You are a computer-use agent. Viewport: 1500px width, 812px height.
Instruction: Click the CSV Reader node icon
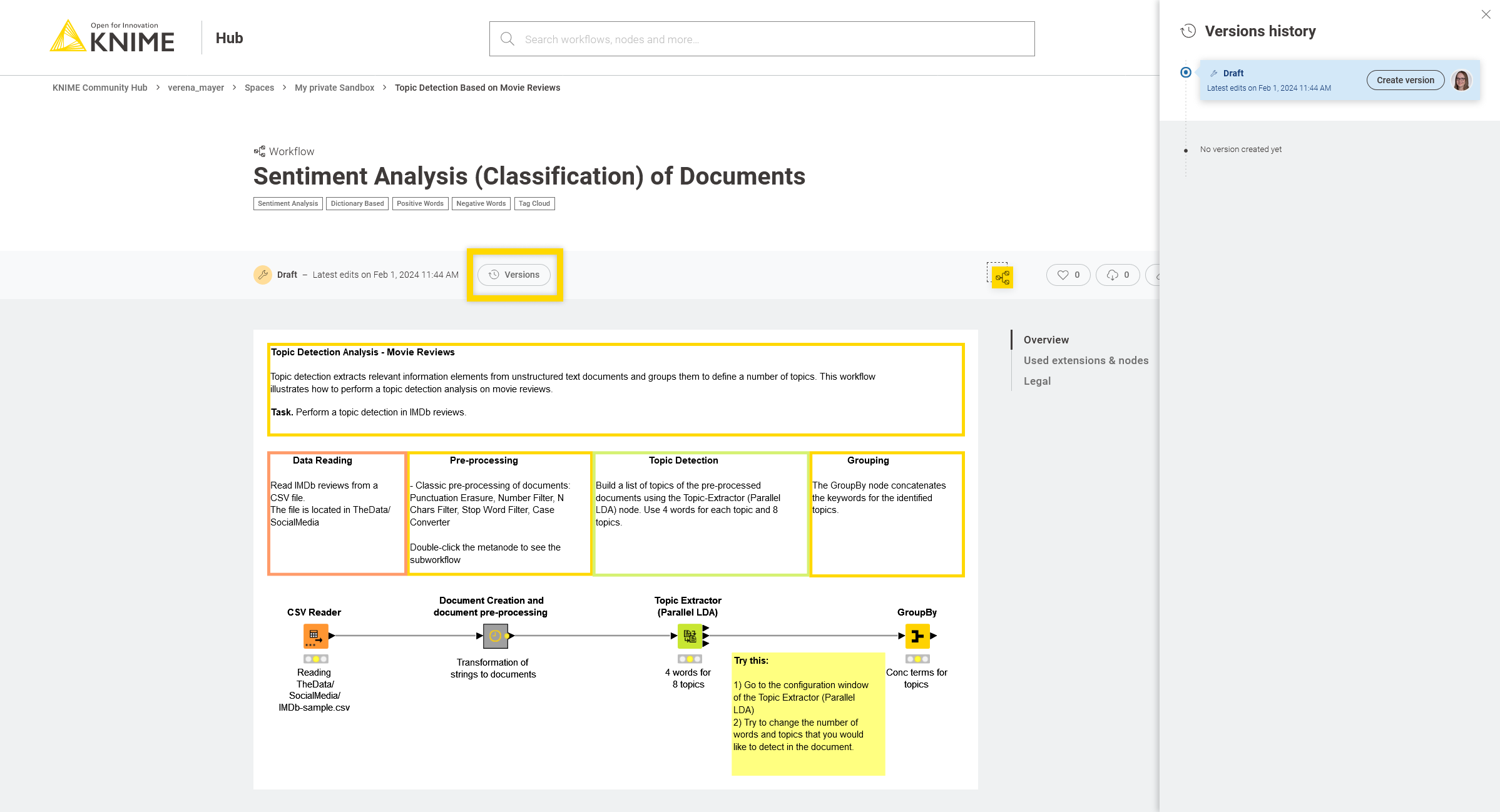[315, 636]
